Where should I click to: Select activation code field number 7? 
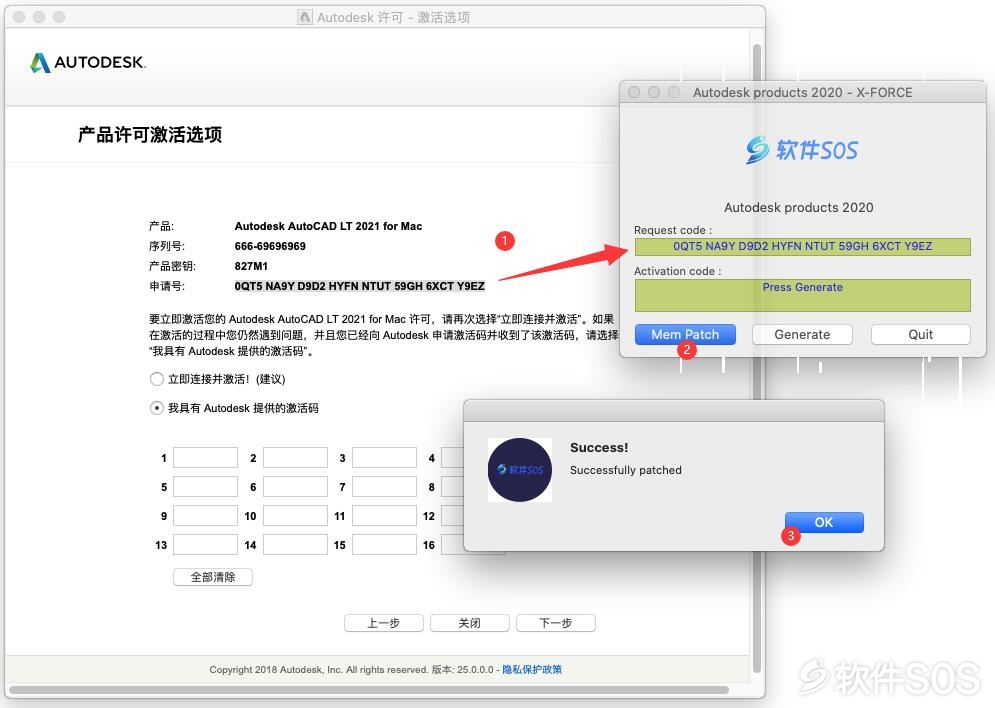click(385, 487)
